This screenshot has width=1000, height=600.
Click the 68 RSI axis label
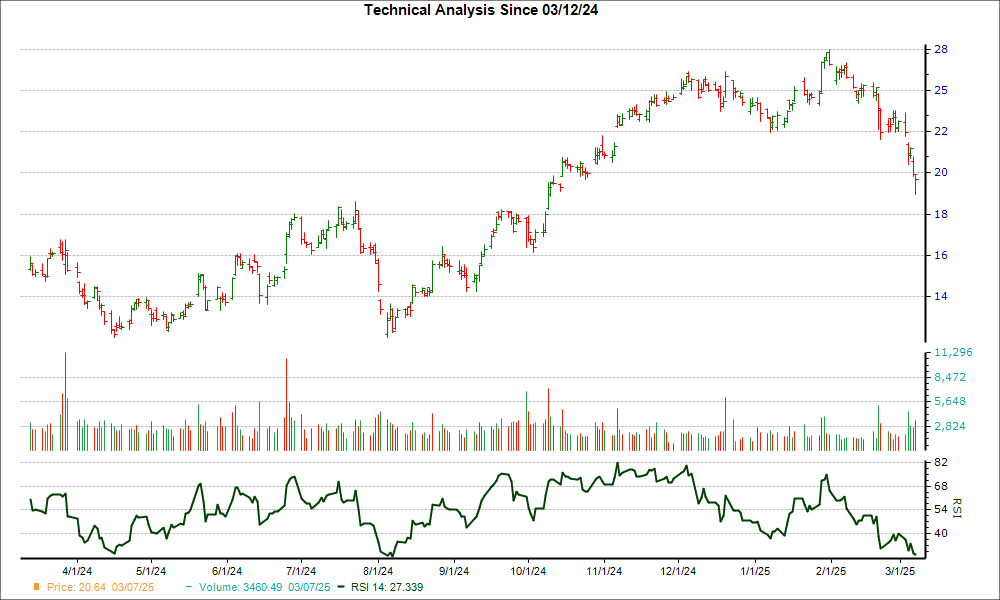click(941, 487)
